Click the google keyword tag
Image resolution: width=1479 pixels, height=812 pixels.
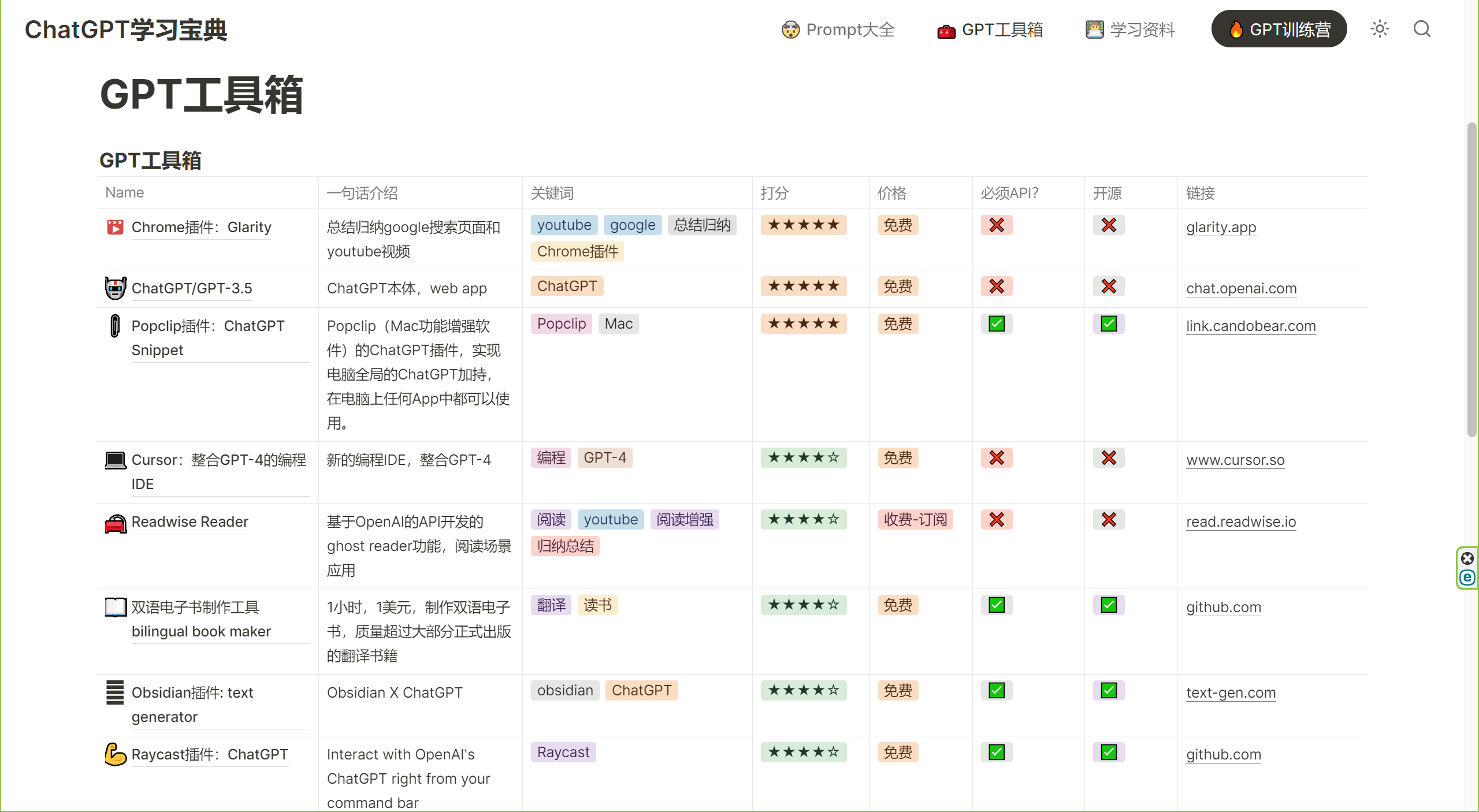pos(633,225)
